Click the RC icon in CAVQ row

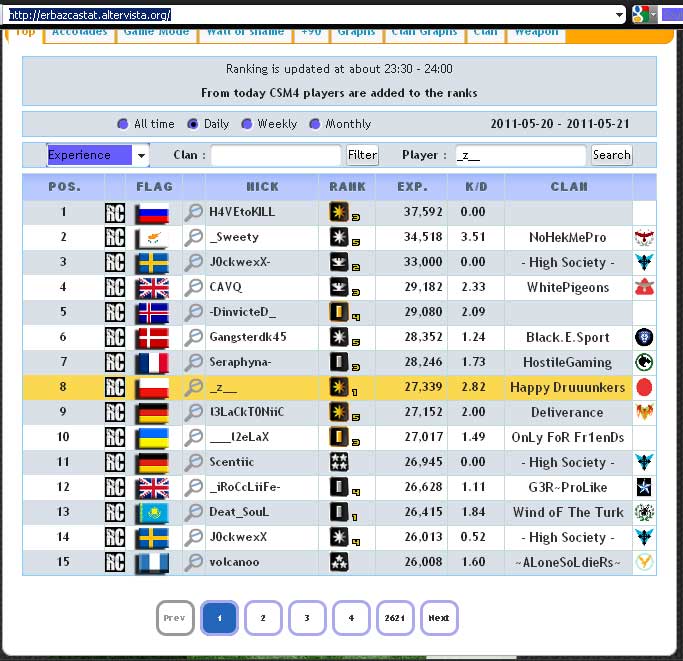[x=115, y=287]
